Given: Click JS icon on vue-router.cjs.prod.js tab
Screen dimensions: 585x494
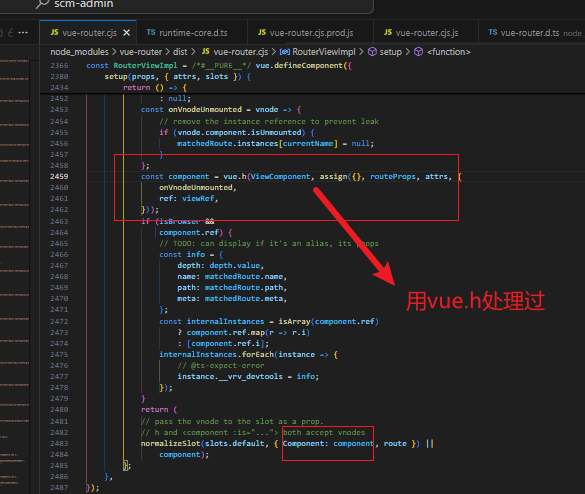Looking at the screenshot, I should click(262, 32).
